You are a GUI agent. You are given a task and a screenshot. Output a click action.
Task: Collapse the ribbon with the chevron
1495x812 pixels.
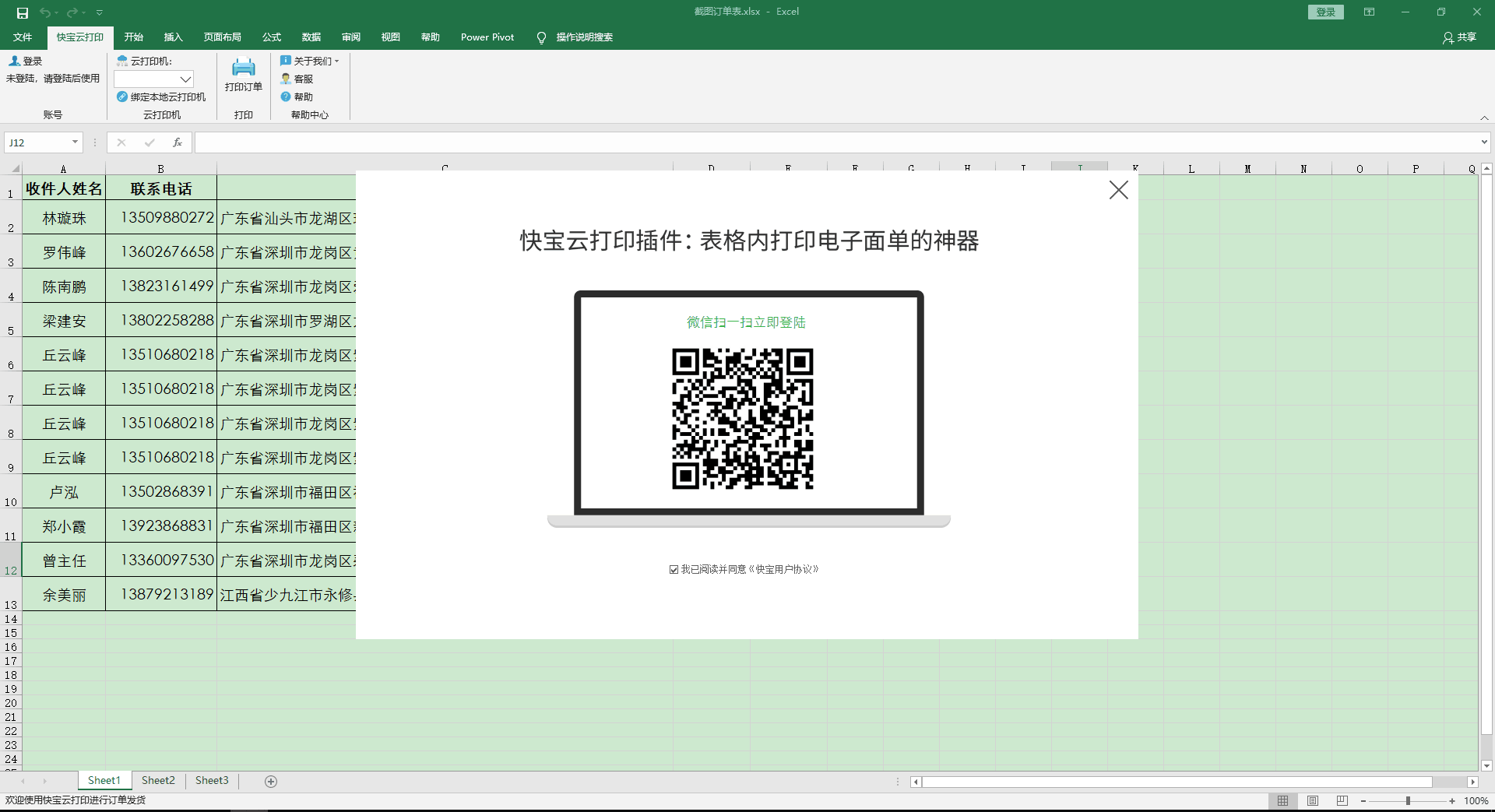(x=1484, y=118)
